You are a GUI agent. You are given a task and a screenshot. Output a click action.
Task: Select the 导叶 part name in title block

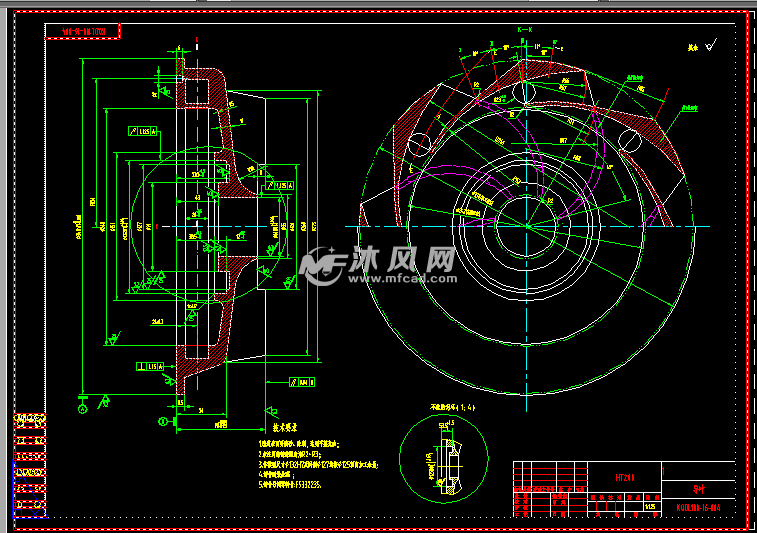699,489
